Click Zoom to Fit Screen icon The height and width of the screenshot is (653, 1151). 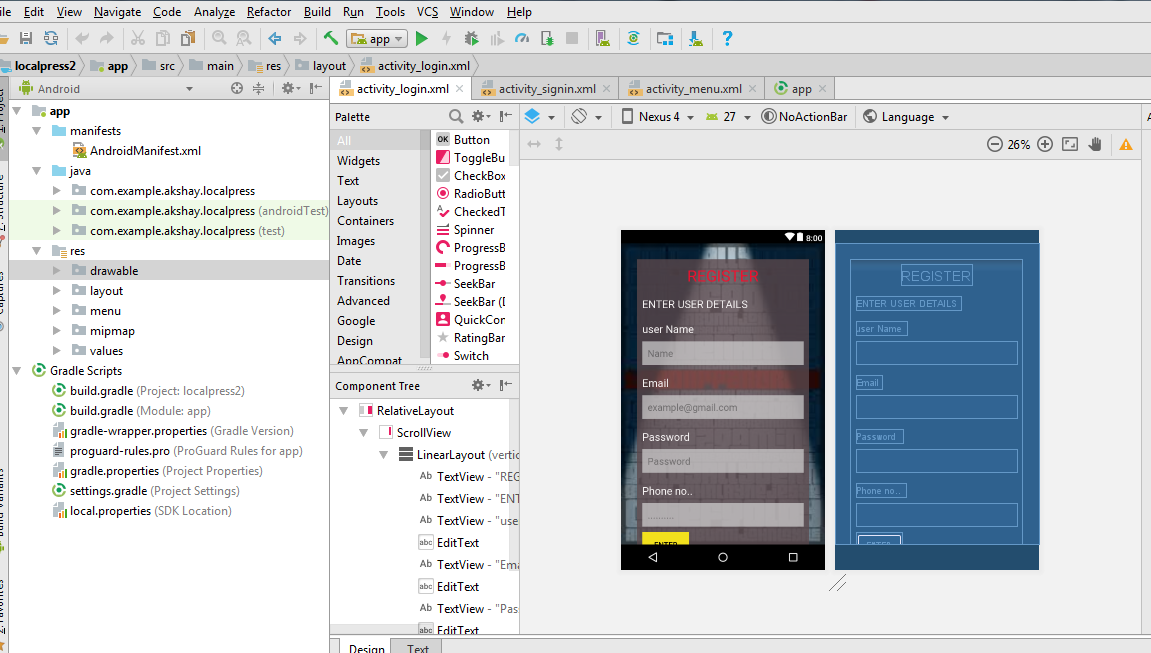pos(1070,144)
